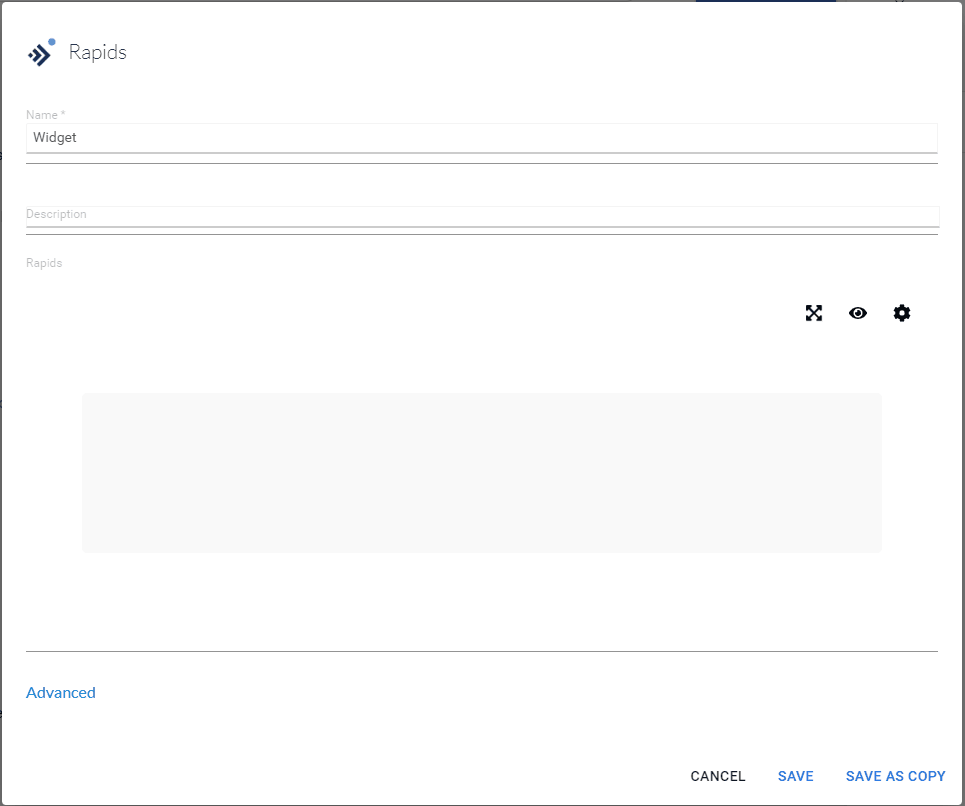This screenshot has height=806, width=965.
Task: Open settings with the gear icon
Action: 902,313
